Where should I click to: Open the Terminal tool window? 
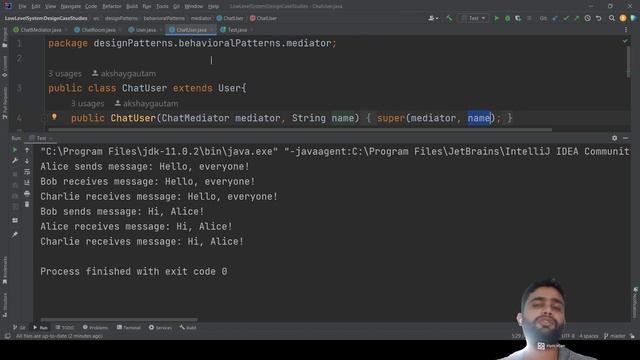coord(129,328)
